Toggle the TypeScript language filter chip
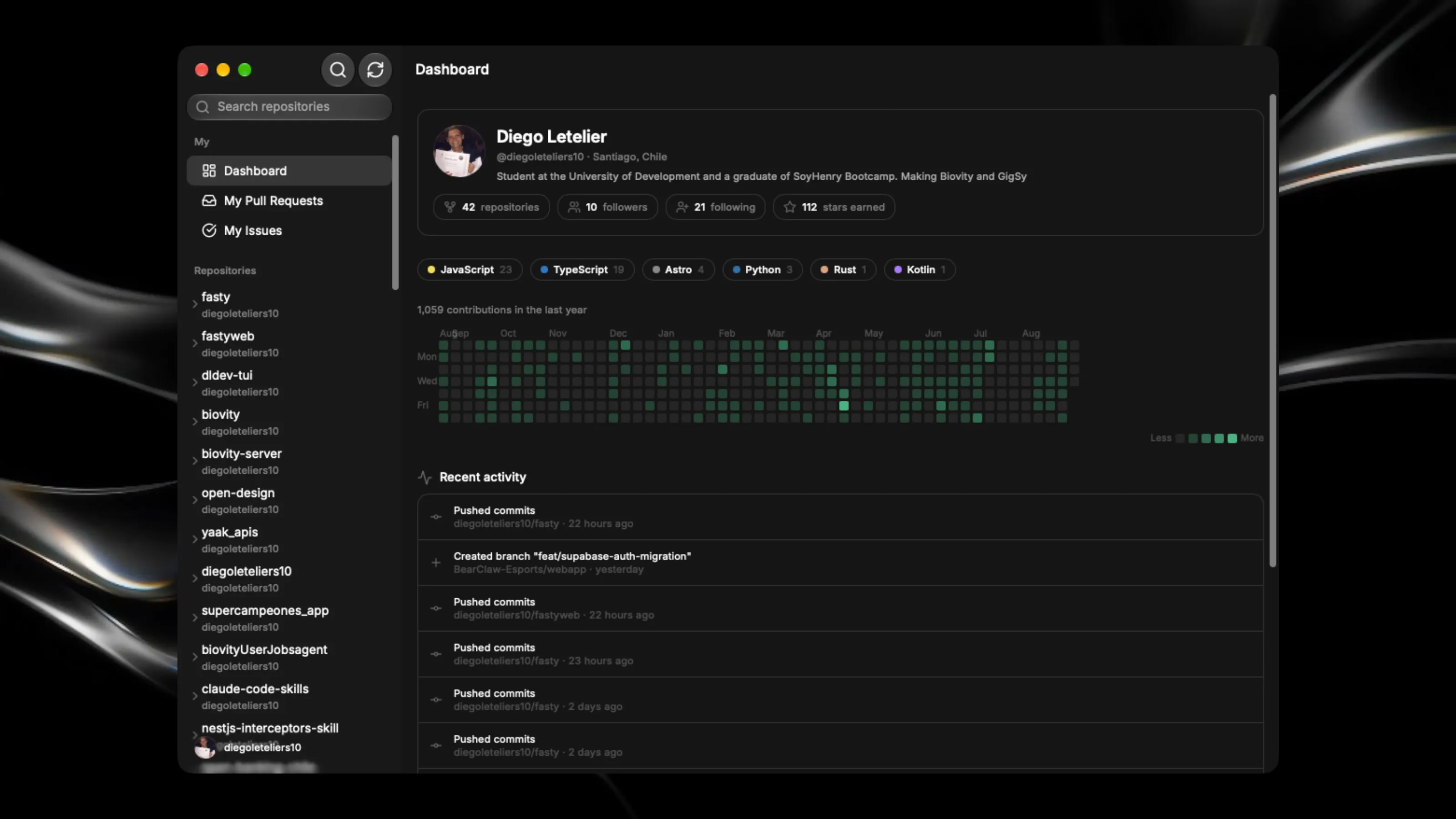 pyautogui.click(x=582, y=270)
